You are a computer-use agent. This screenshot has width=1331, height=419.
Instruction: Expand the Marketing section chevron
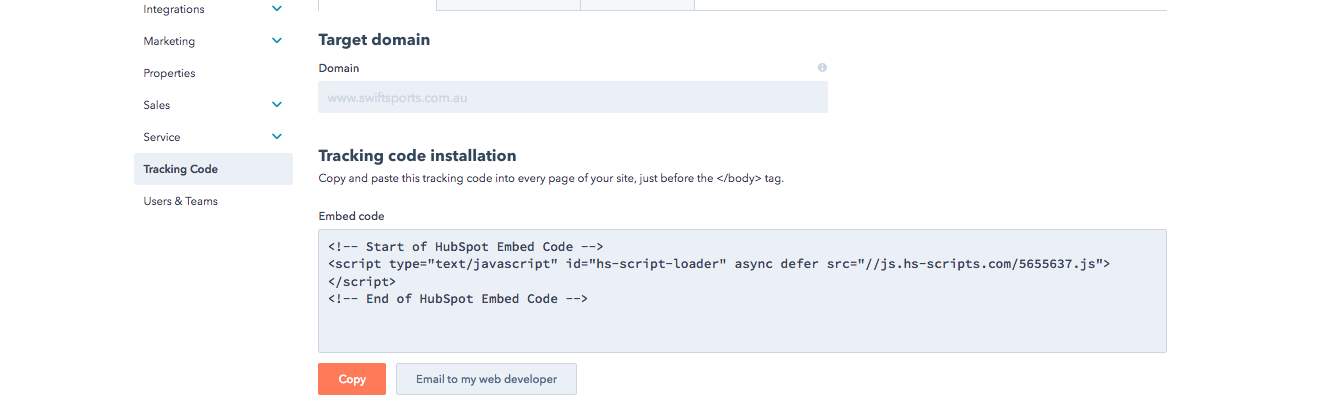(x=277, y=41)
